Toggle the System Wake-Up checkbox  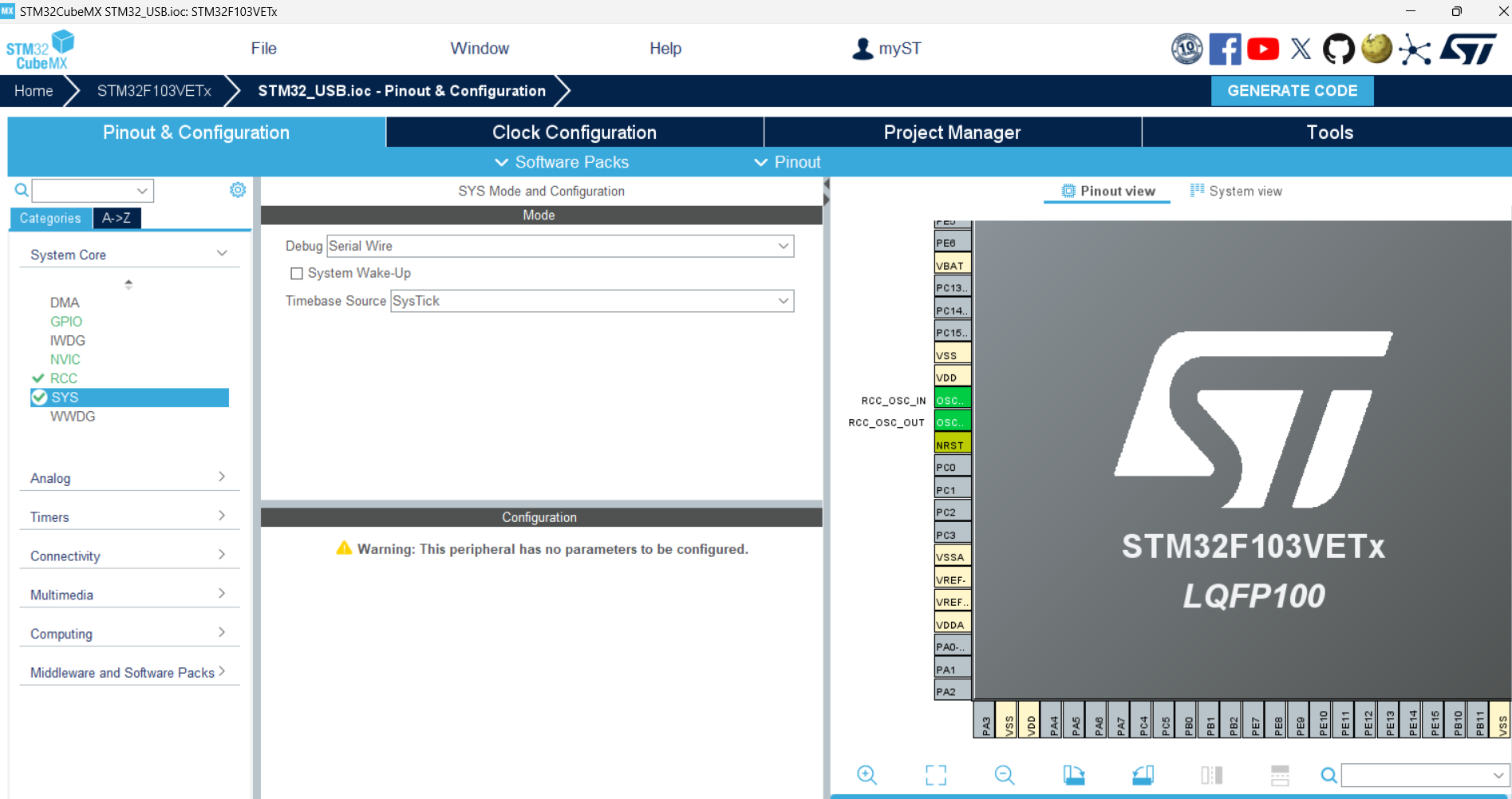297,274
